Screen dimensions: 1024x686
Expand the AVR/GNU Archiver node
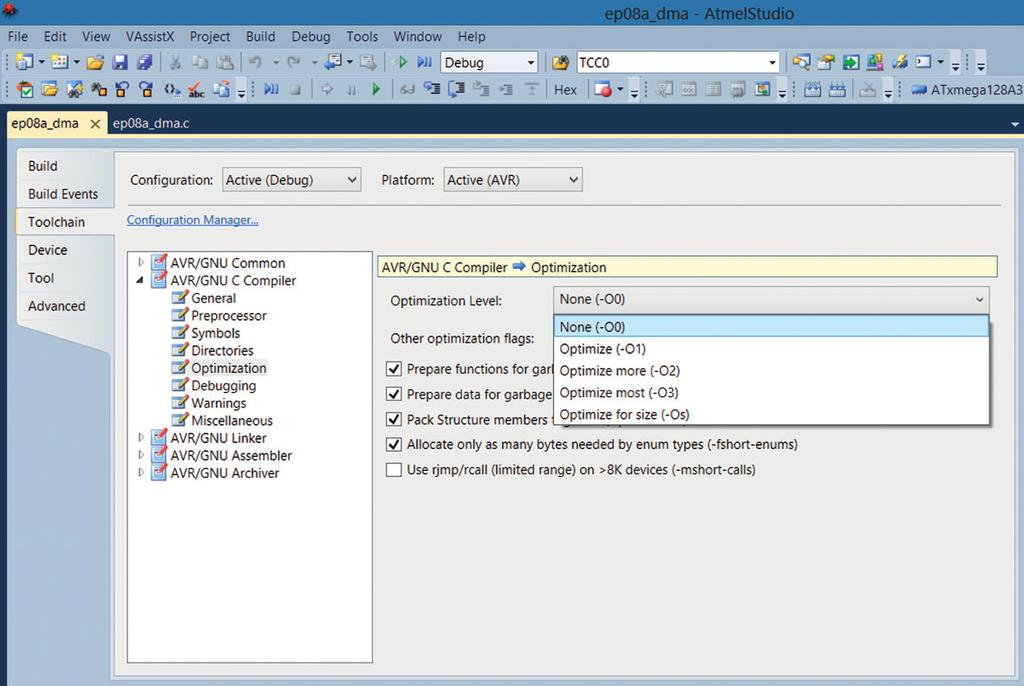point(140,472)
